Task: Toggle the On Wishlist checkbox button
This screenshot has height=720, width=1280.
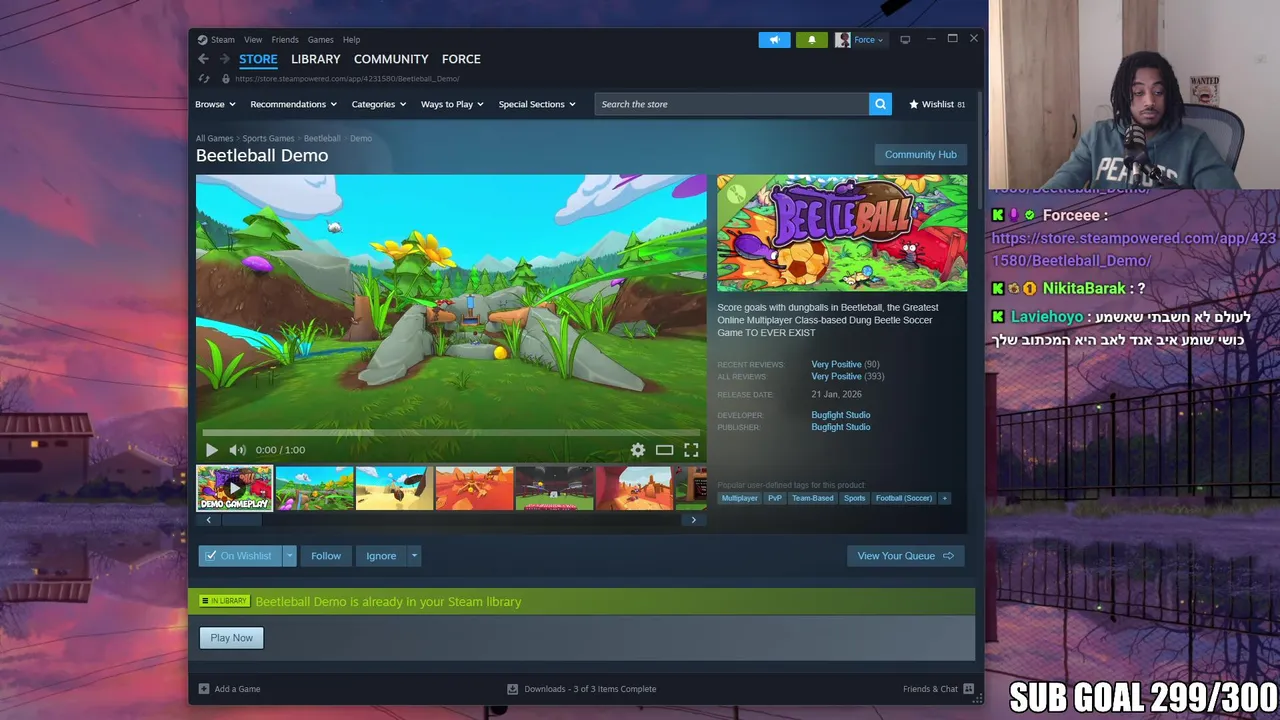Action: point(240,556)
